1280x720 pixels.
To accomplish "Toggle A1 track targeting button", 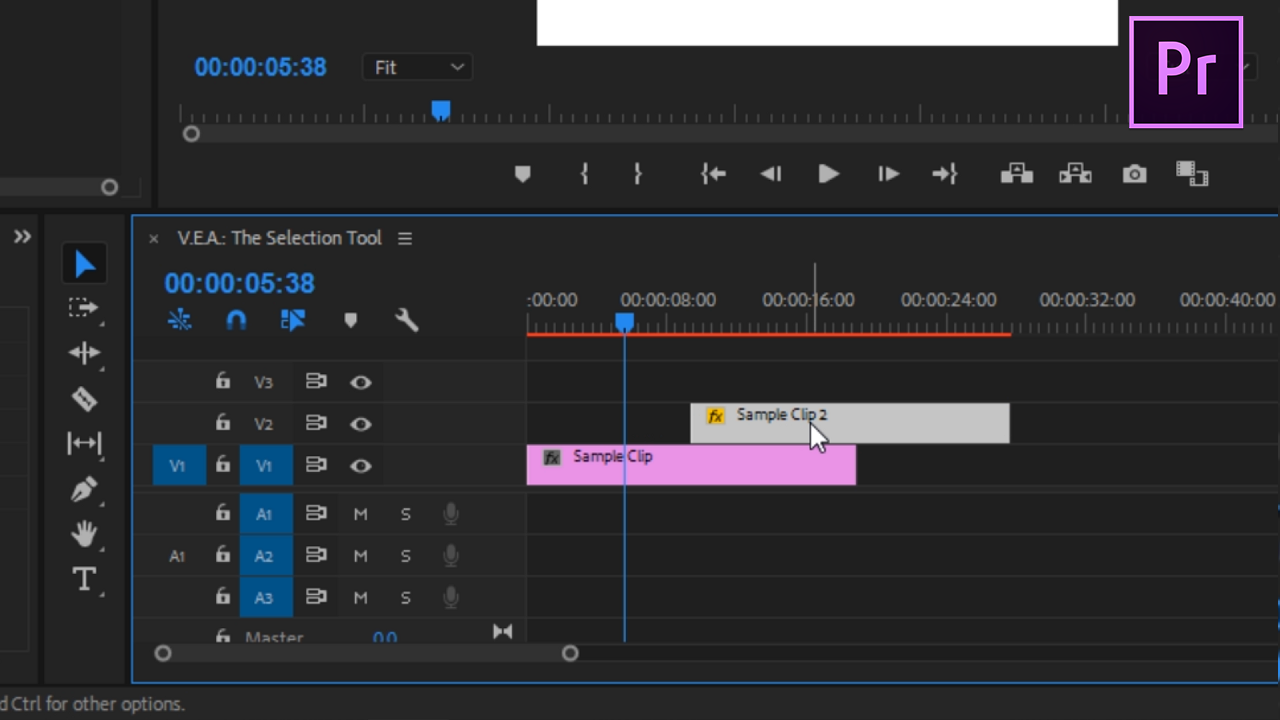I will pos(265,514).
